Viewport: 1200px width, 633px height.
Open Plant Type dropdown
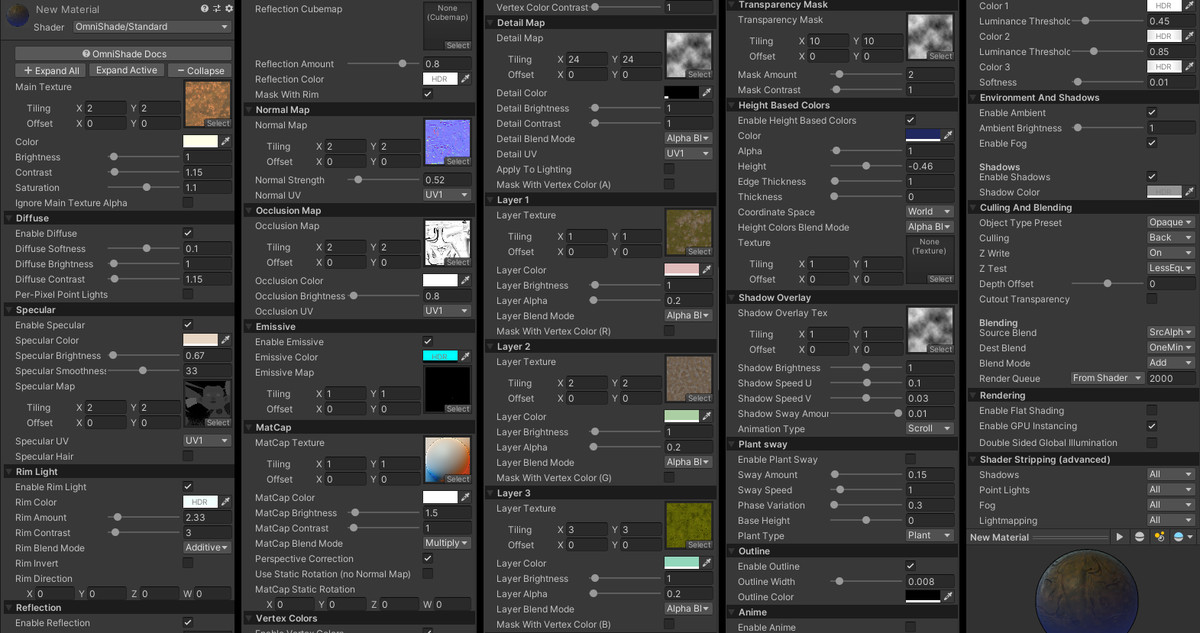(929, 535)
